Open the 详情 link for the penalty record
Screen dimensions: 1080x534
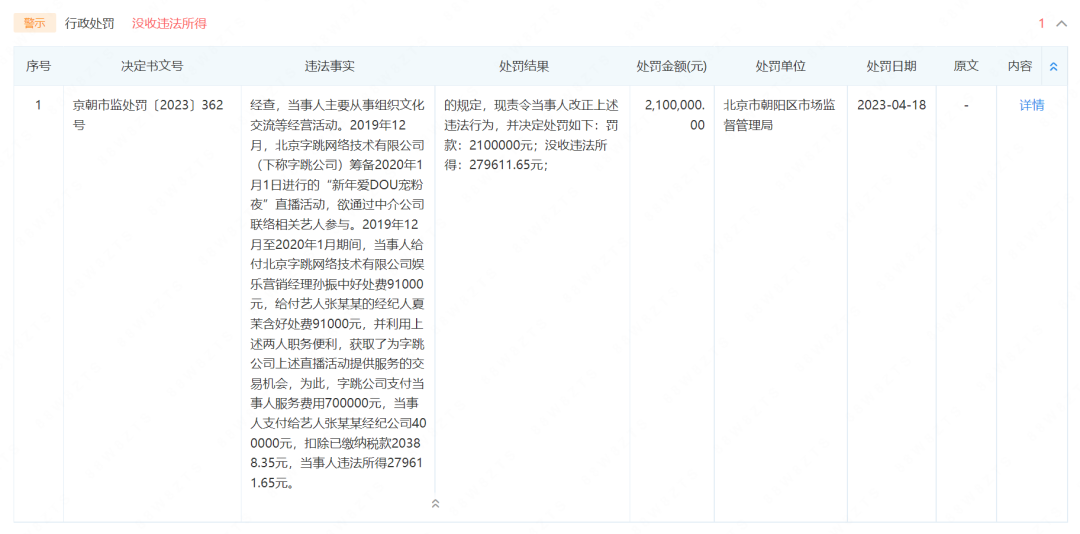[1031, 105]
